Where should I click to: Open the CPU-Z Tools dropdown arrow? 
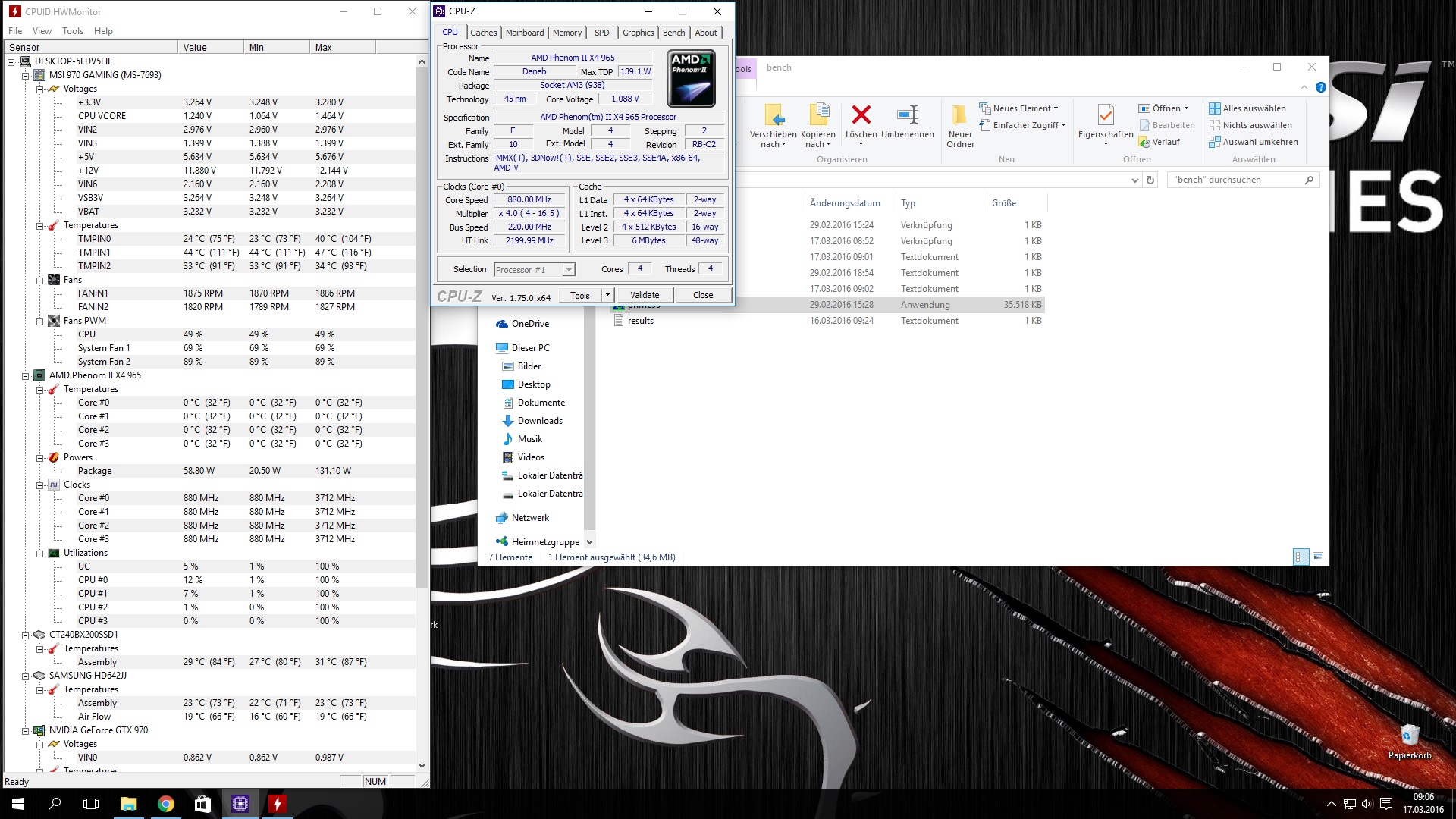(607, 295)
